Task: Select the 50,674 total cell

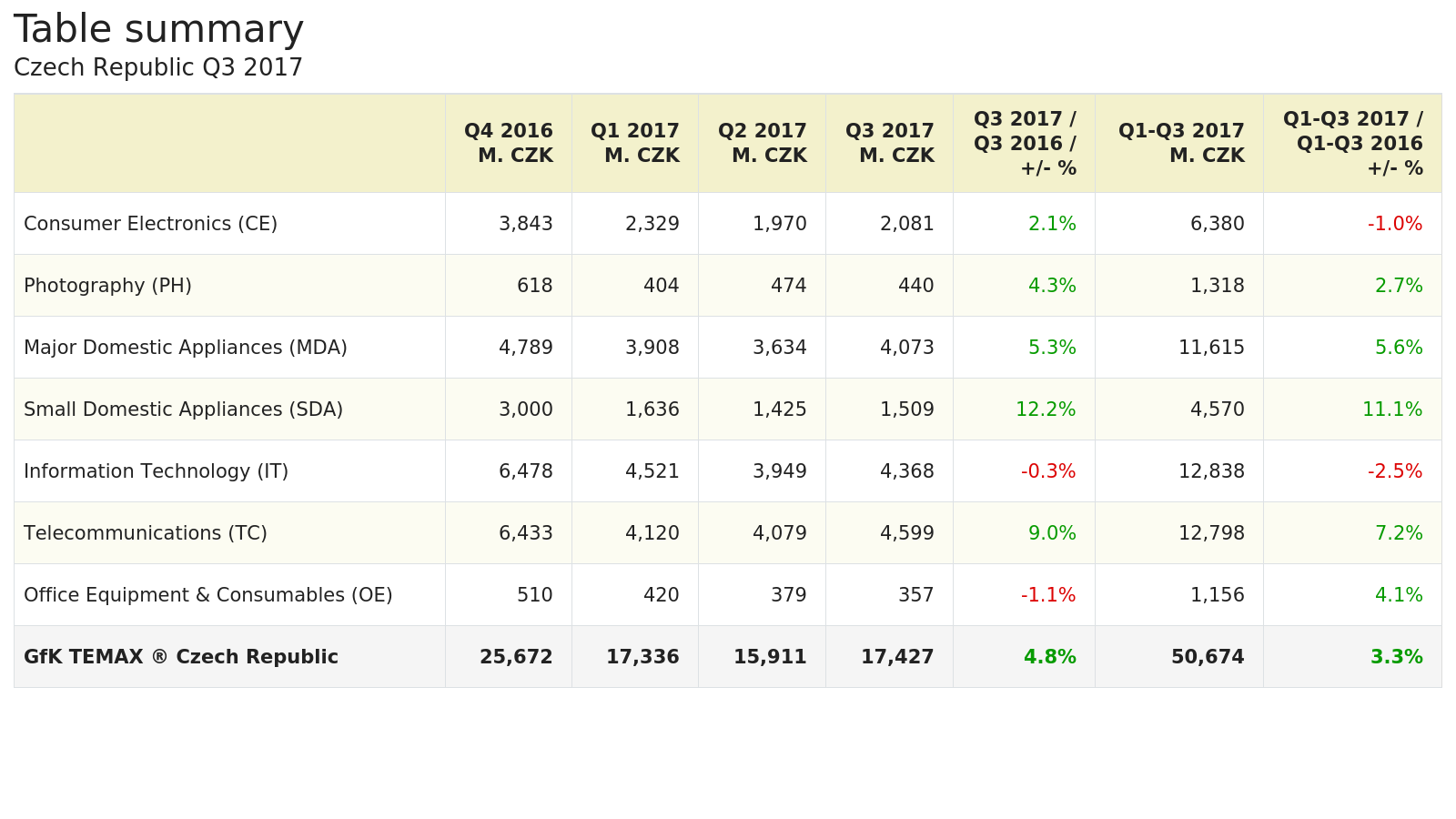Action: pyautogui.click(x=1208, y=657)
